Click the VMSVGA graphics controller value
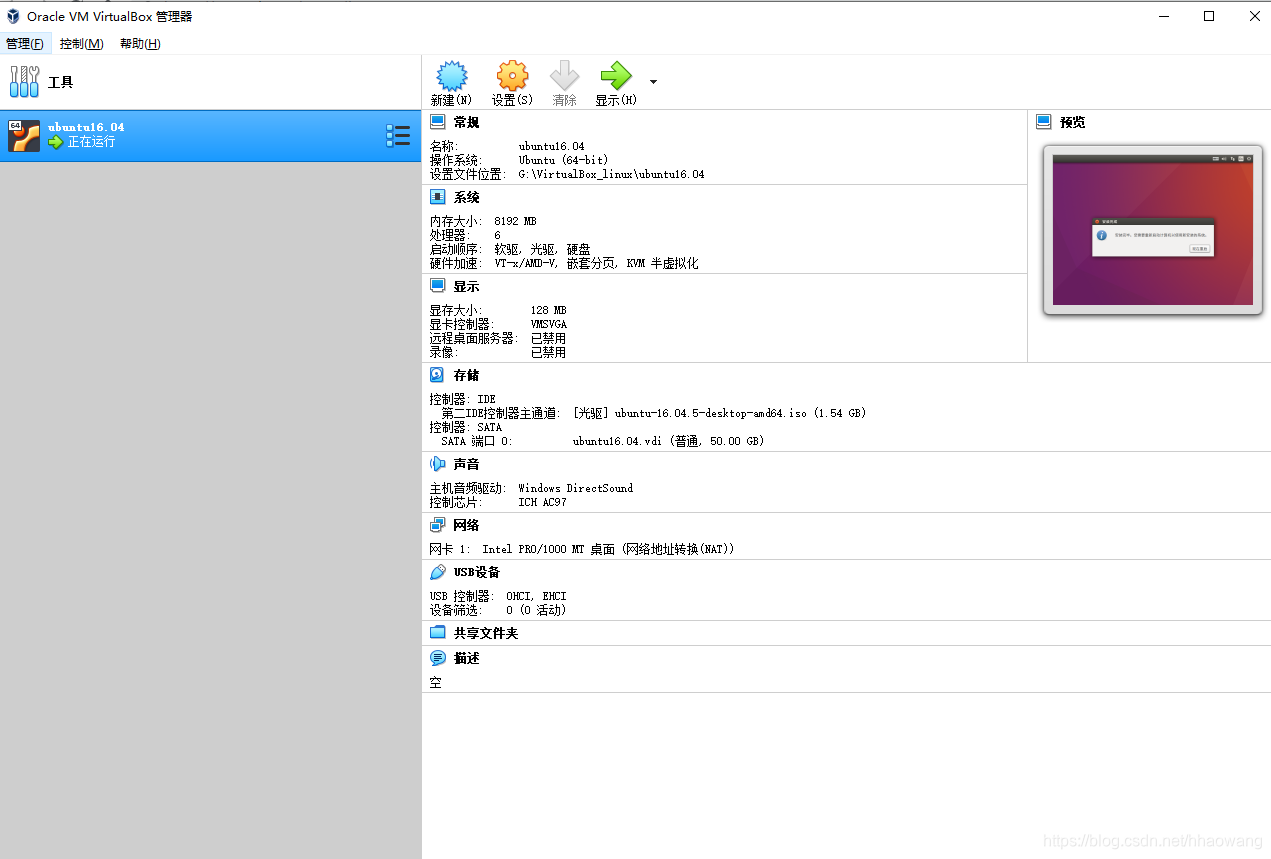The image size is (1271, 859). point(548,324)
